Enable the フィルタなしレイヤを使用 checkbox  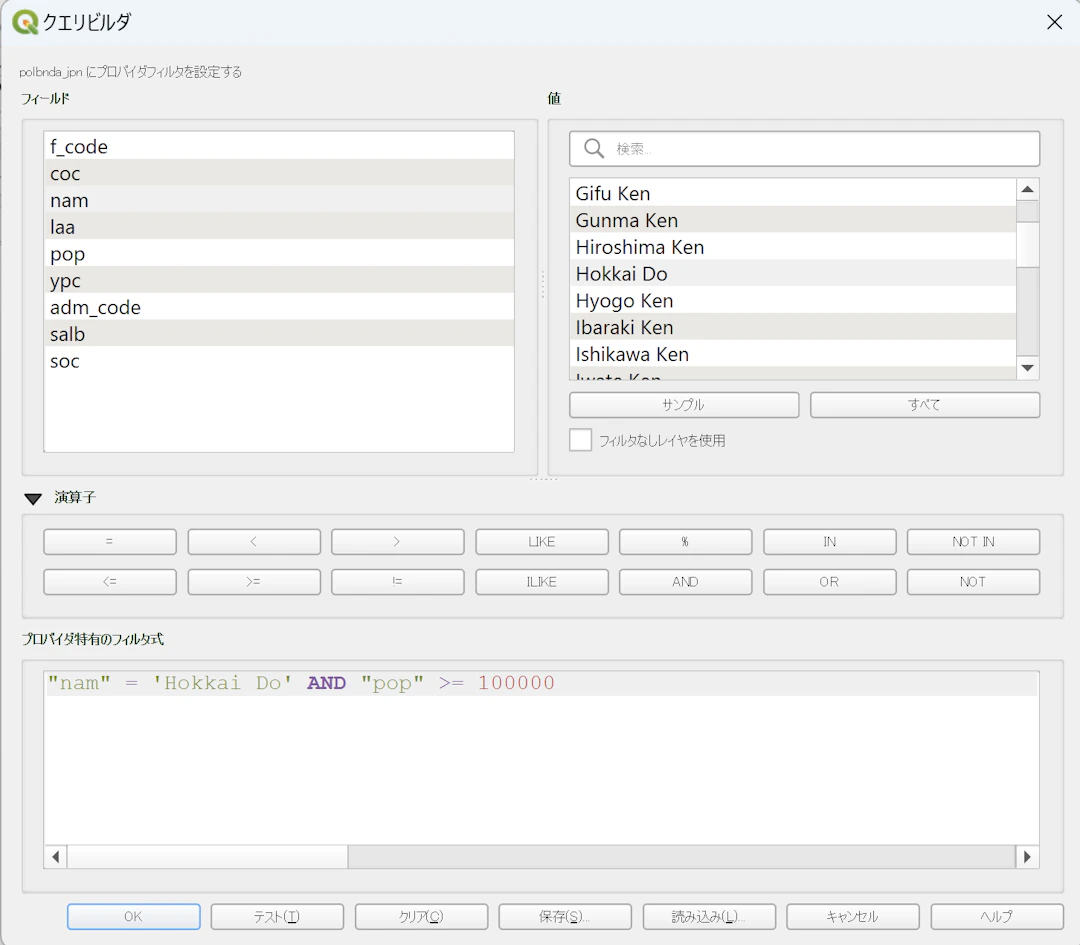coord(581,440)
